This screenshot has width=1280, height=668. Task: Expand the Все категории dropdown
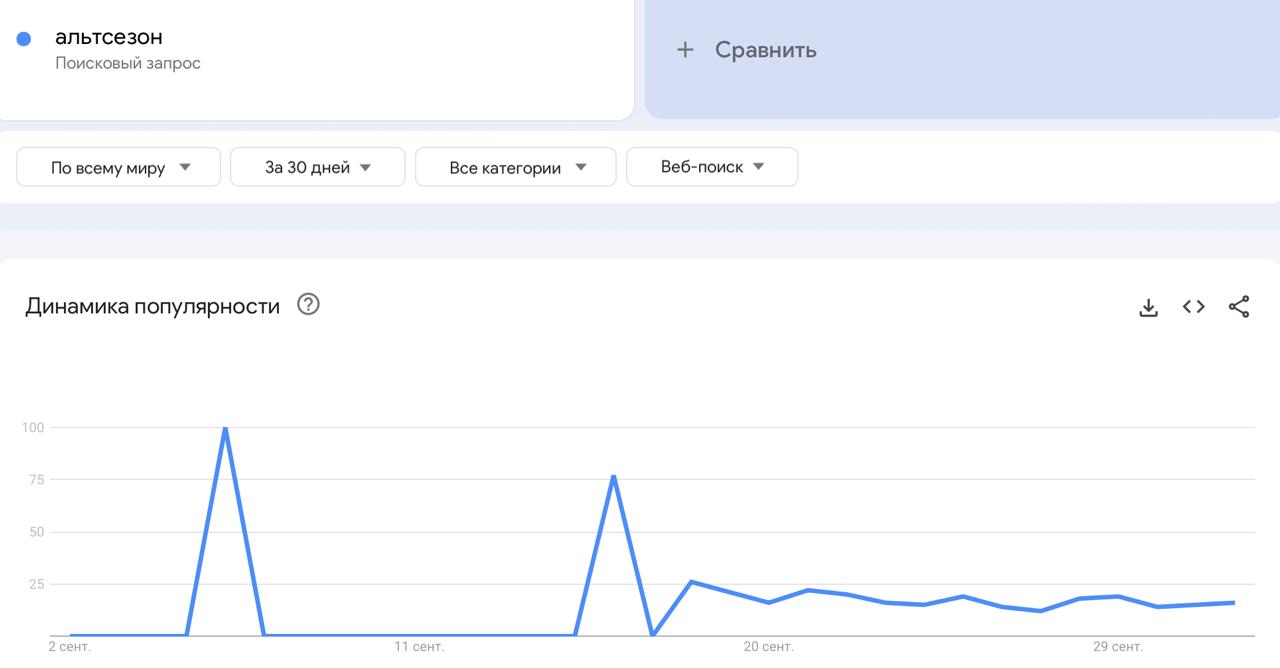(515, 167)
